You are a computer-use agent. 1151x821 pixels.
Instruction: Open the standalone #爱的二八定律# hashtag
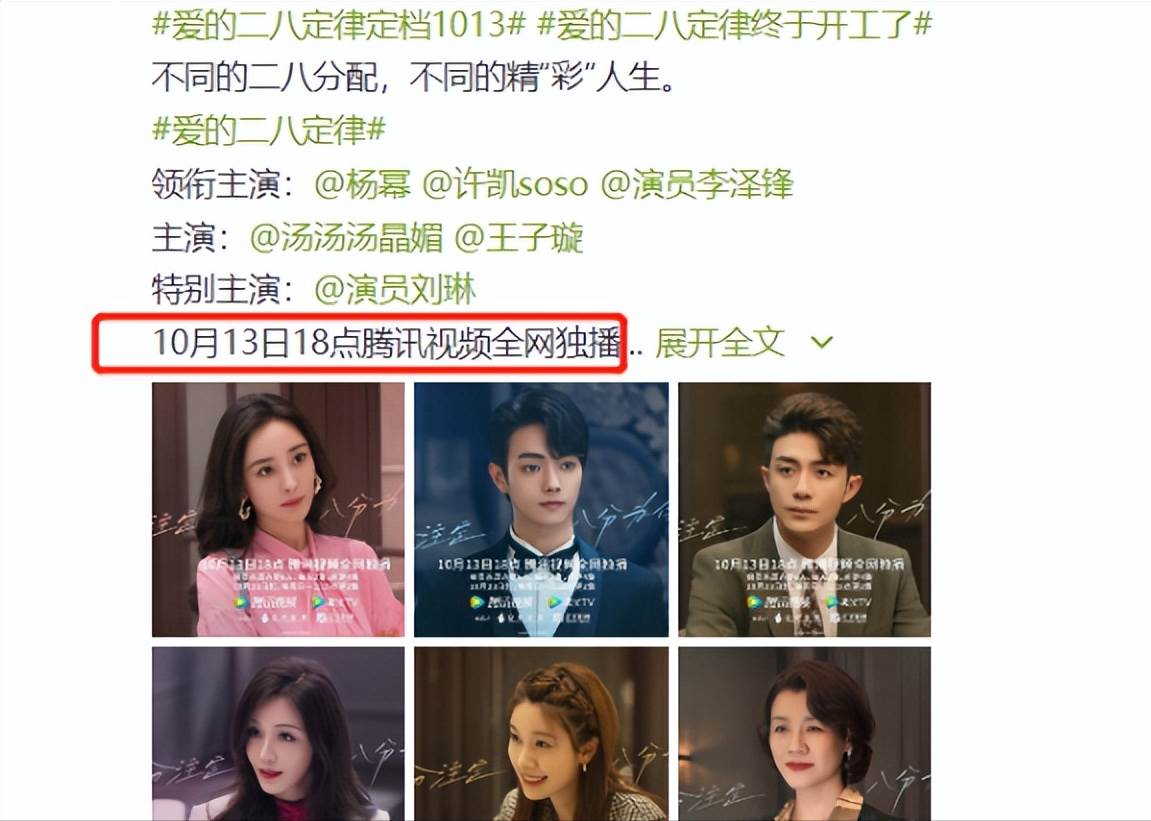269,131
